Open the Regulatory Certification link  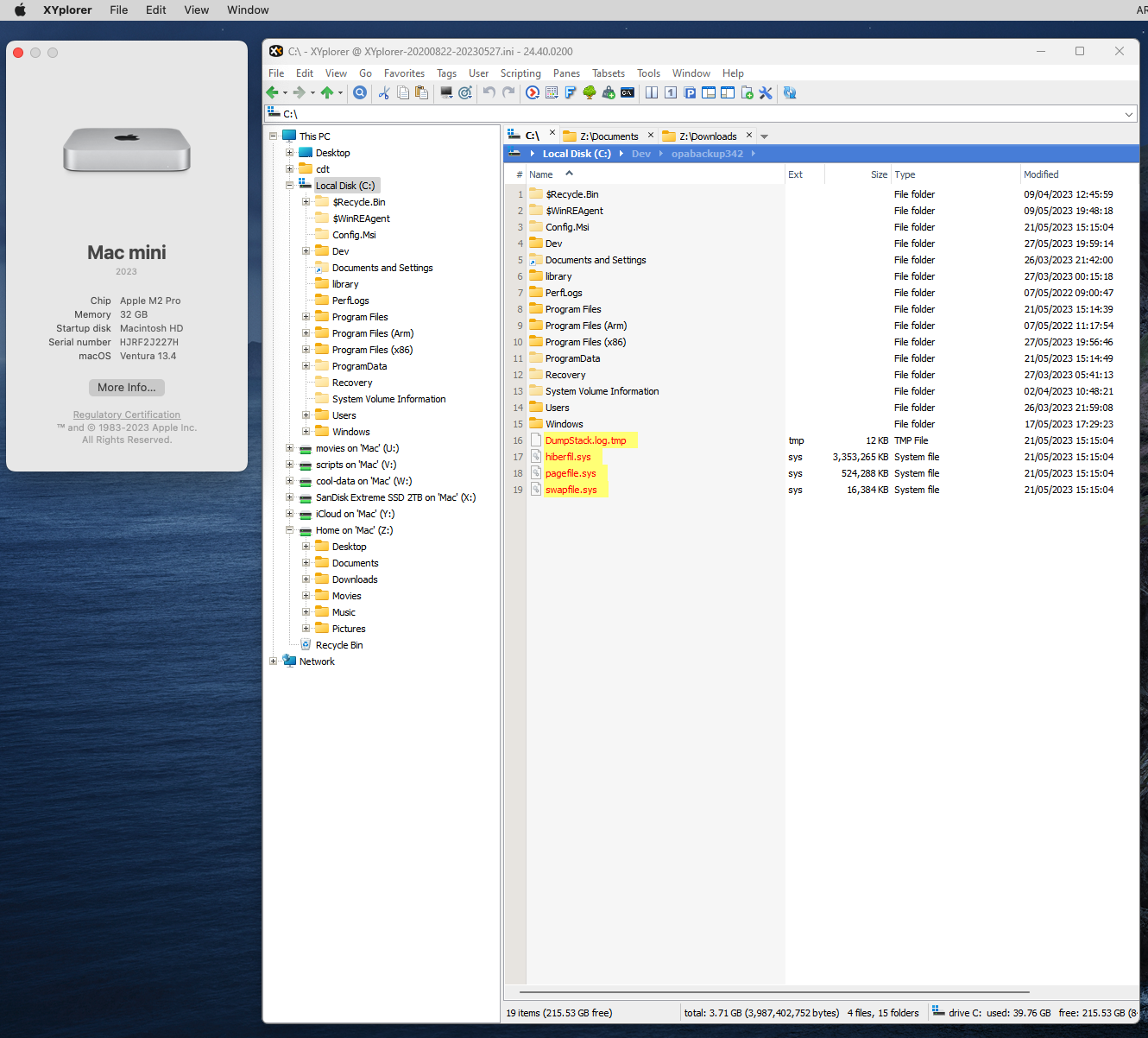click(x=126, y=415)
